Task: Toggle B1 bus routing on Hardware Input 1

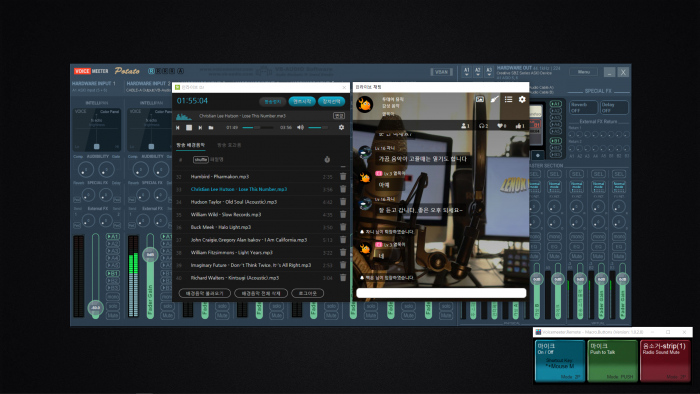Action: [x=113, y=273]
